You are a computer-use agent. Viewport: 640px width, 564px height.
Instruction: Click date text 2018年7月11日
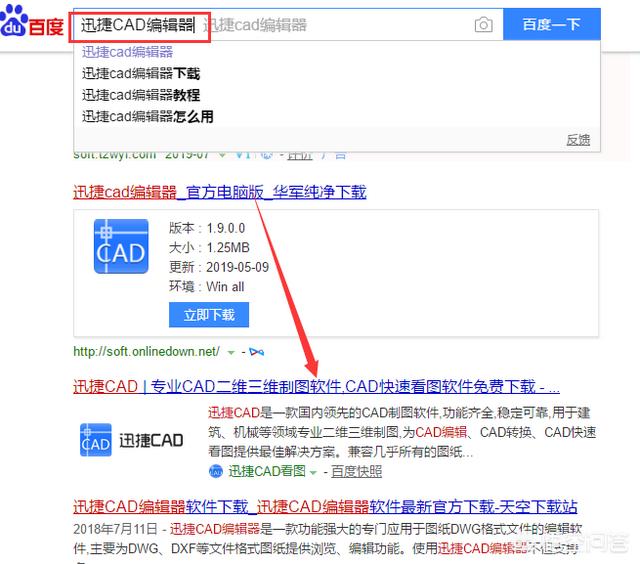(x=115, y=529)
